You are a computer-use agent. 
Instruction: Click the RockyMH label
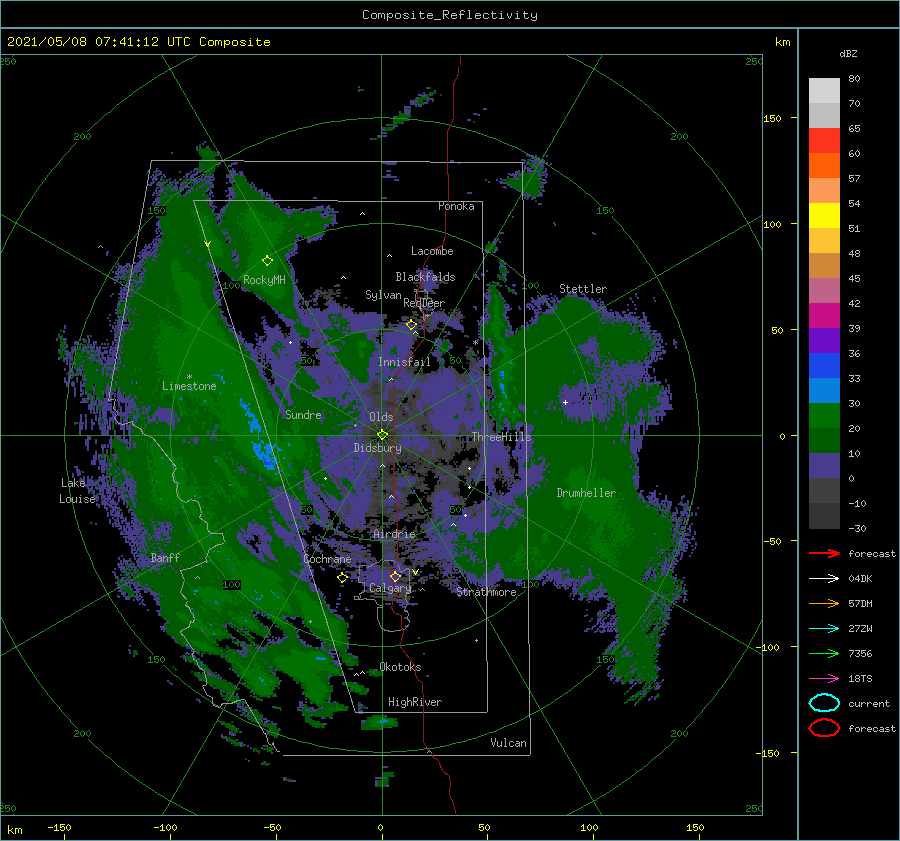click(264, 280)
